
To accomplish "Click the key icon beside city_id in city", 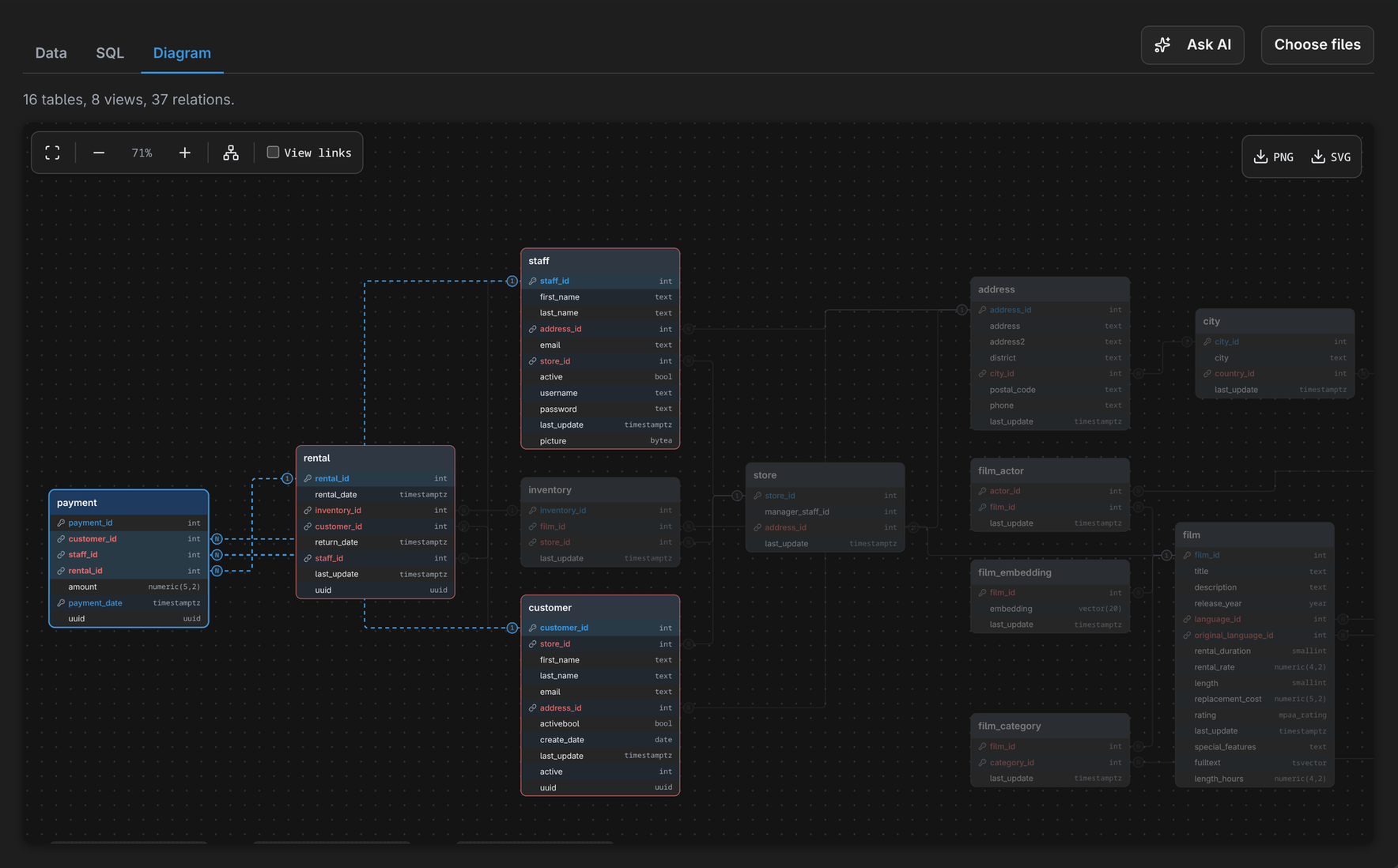I will [x=1207, y=342].
